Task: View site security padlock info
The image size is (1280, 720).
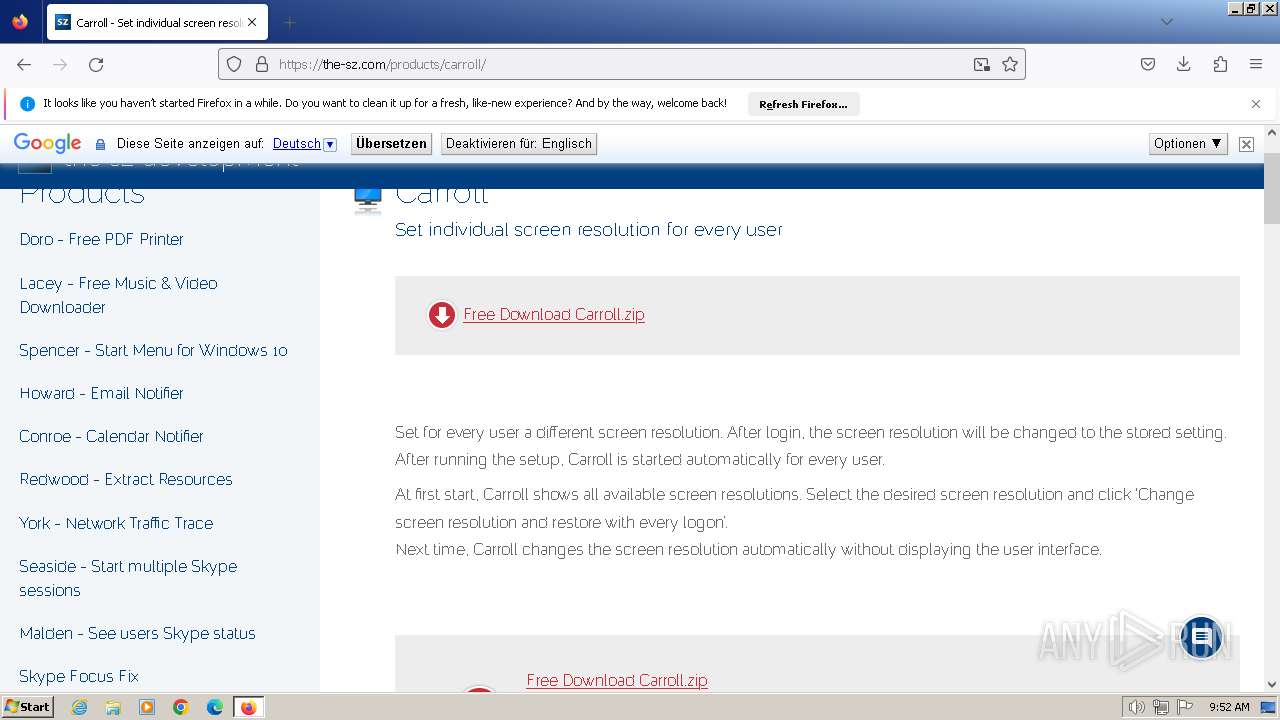Action: point(262,64)
